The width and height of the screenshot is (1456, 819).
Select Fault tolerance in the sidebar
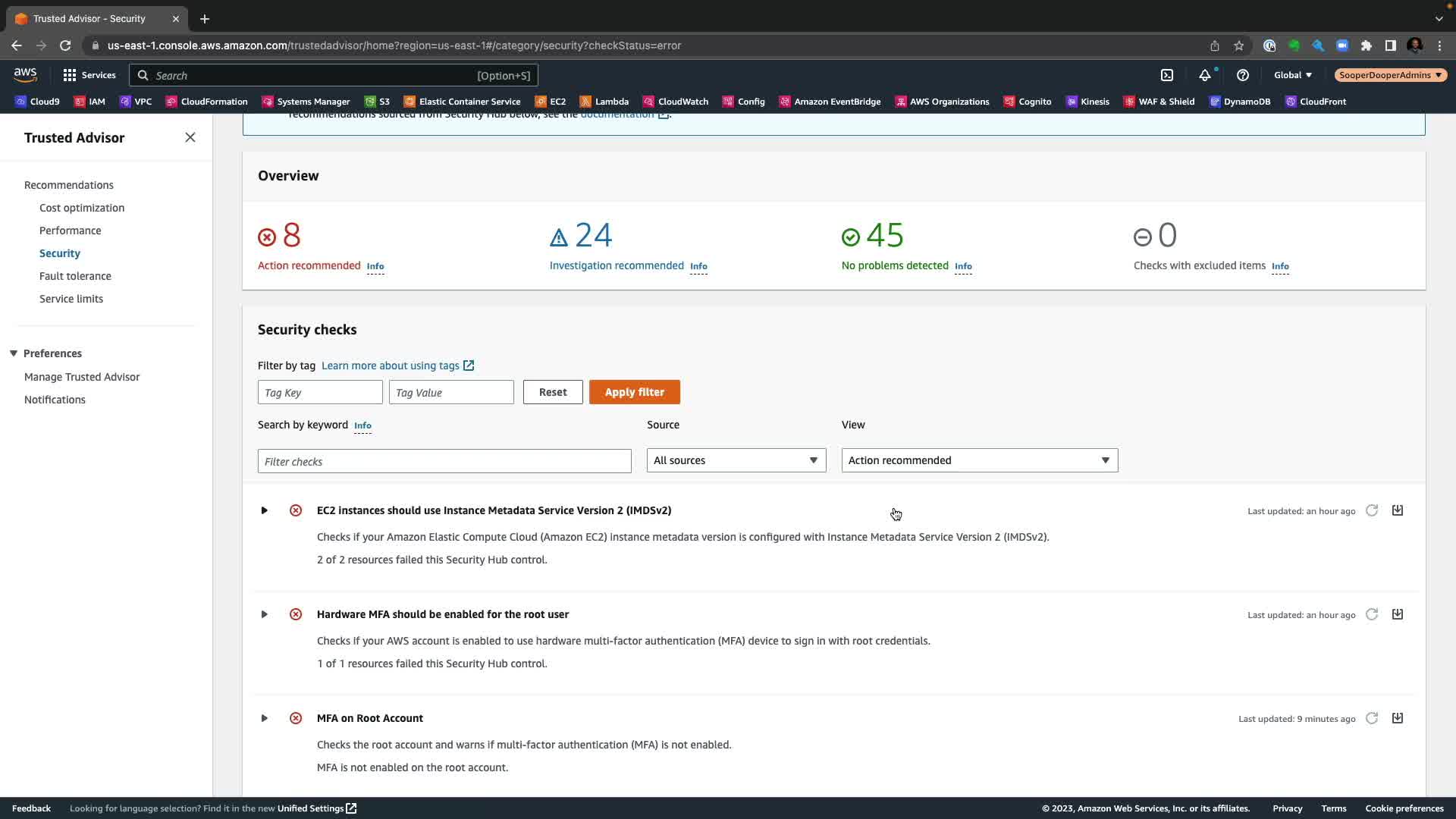click(x=75, y=276)
